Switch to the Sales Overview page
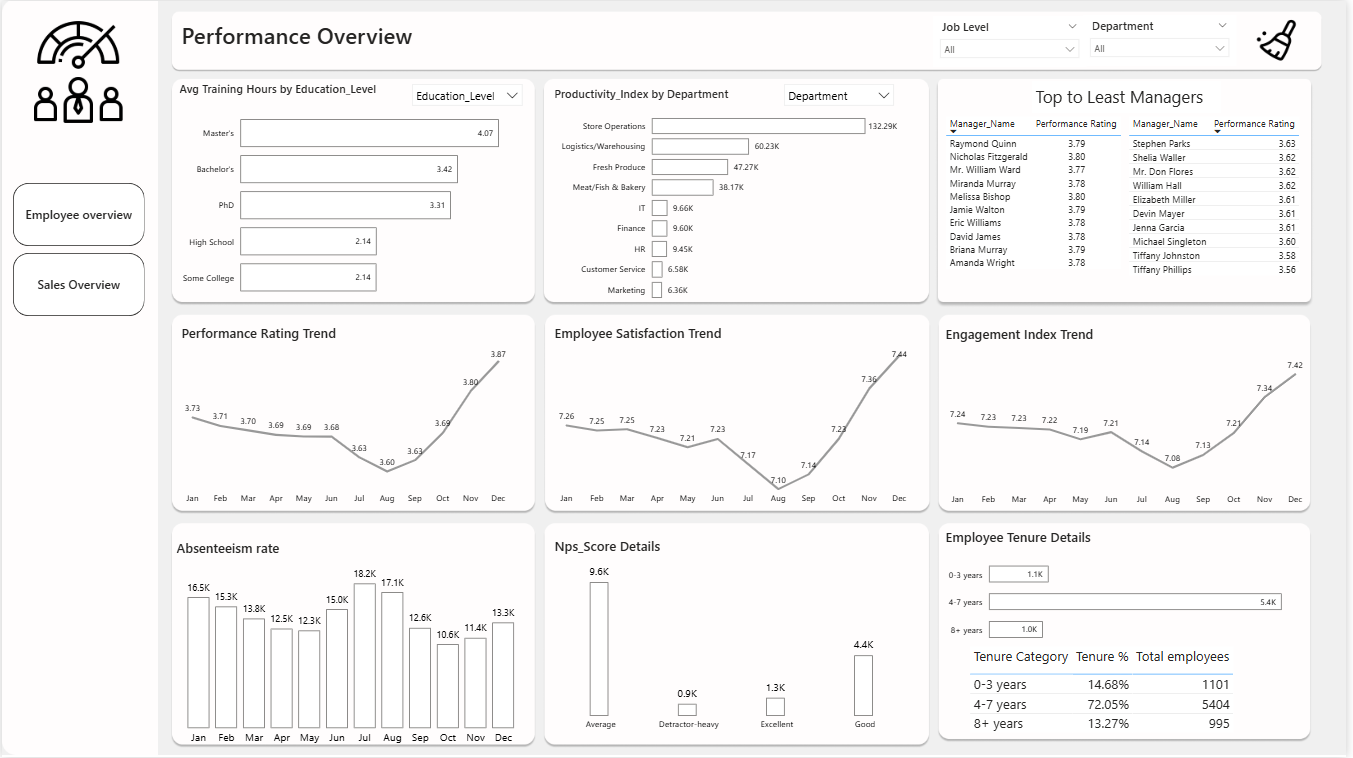The height and width of the screenshot is (758, 1353). point(79,285)
